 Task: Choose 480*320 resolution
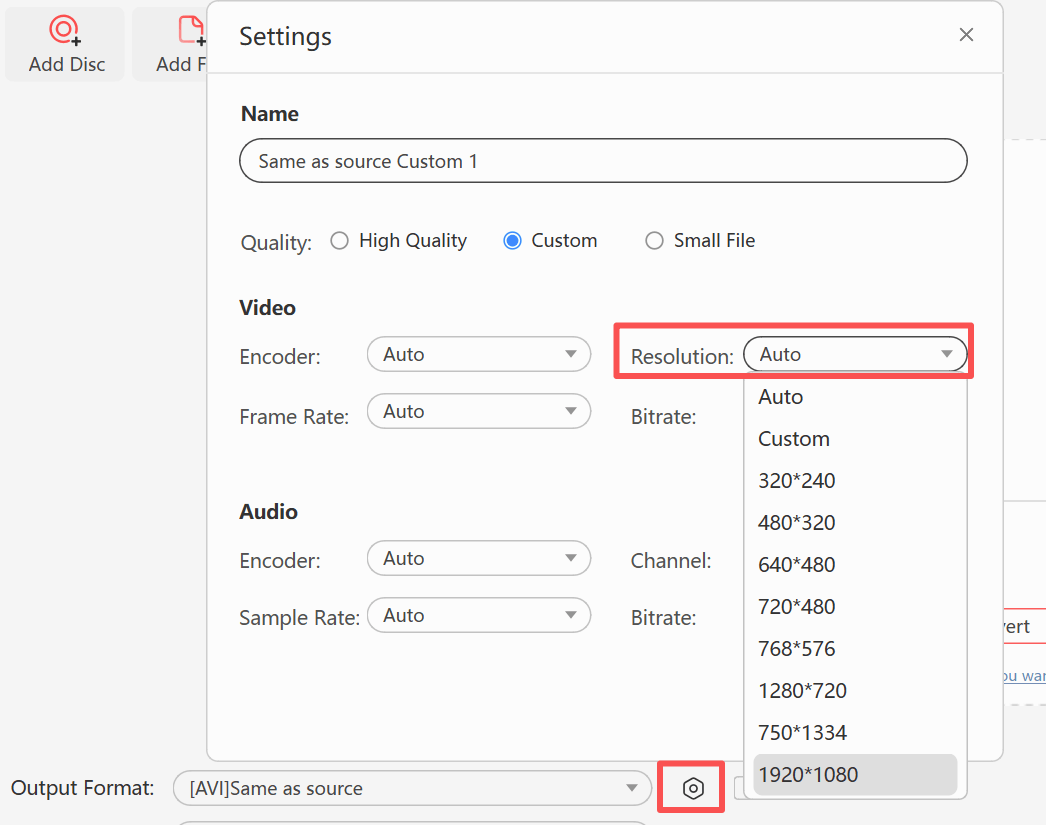[855, 523]
